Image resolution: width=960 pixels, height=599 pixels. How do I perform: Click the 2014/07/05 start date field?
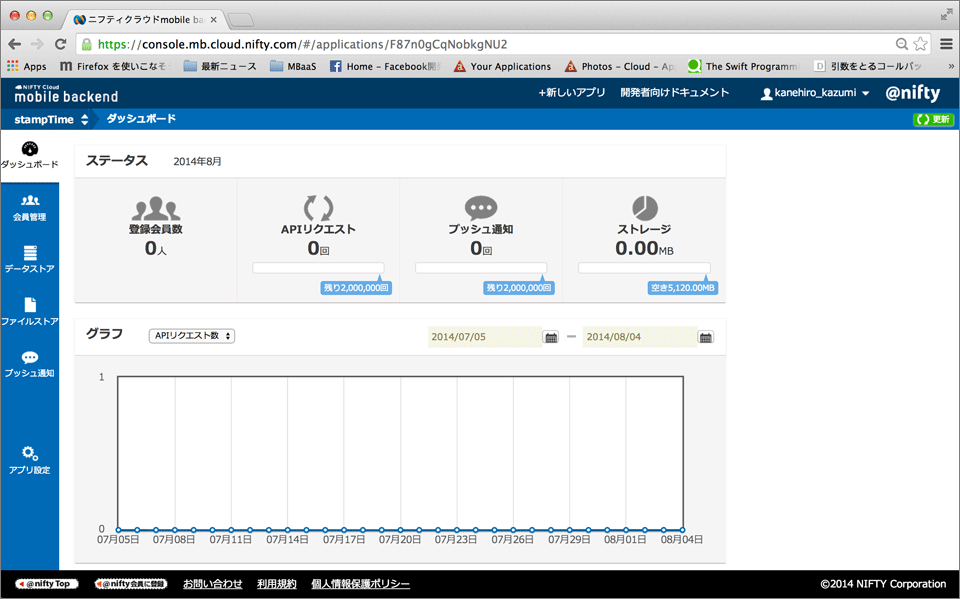click(x=484, y=337)
